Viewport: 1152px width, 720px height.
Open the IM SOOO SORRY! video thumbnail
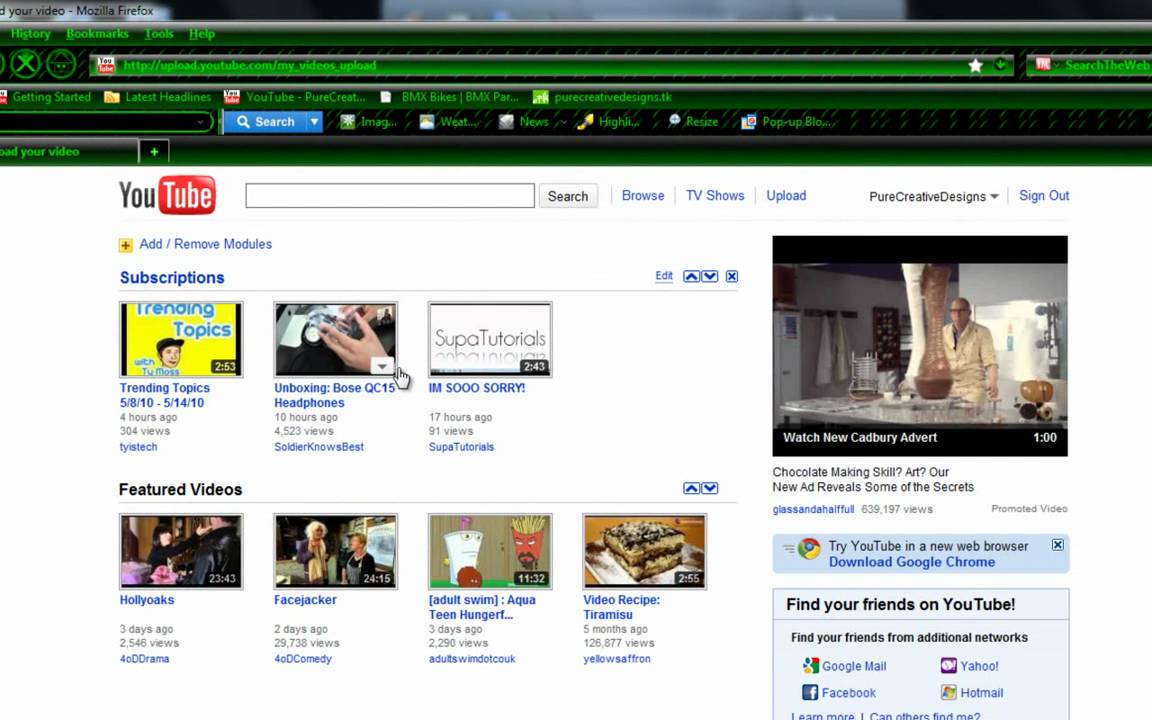tap(490, 339)
